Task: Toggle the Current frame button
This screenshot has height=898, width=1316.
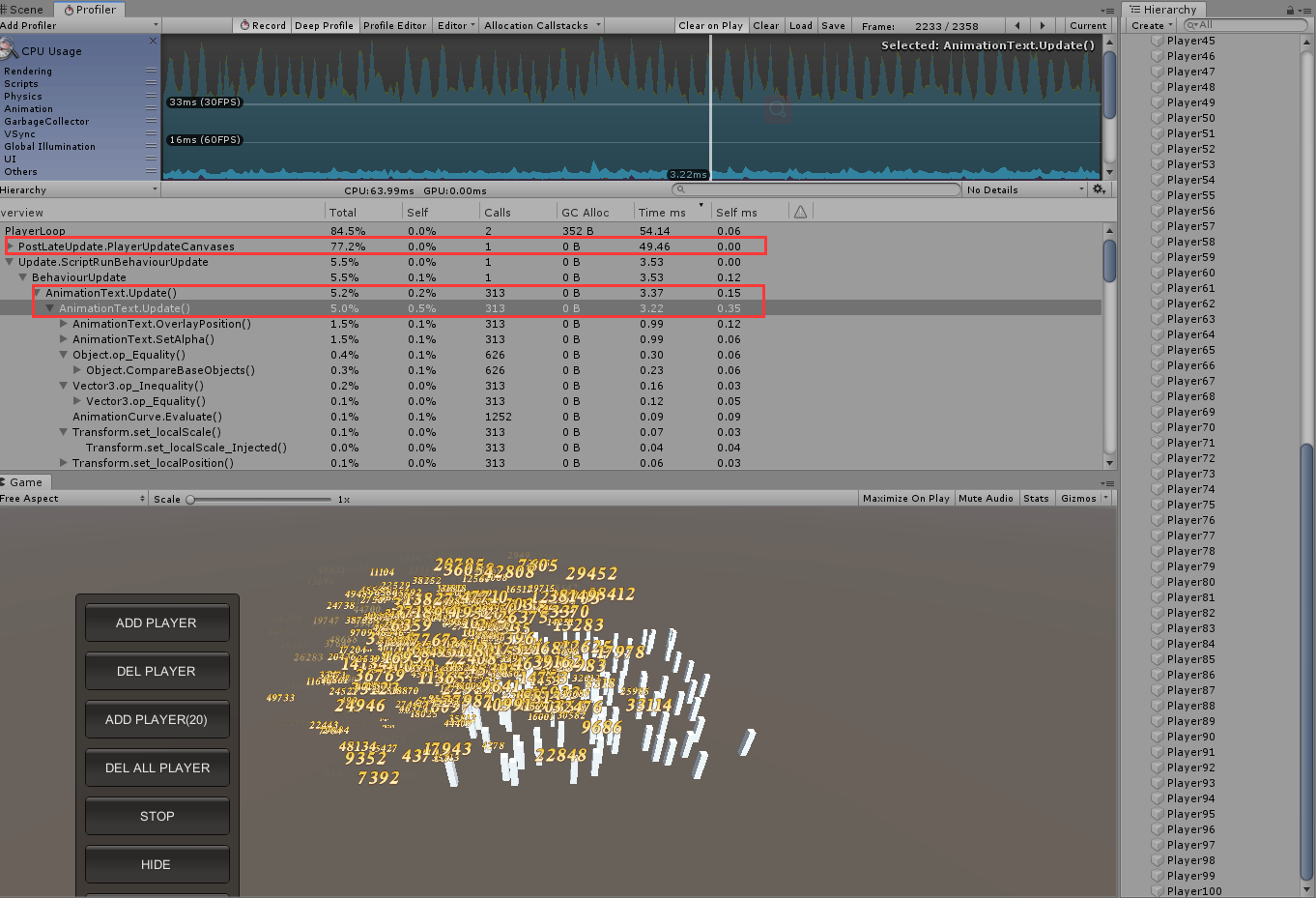Action: (1088, 26)
